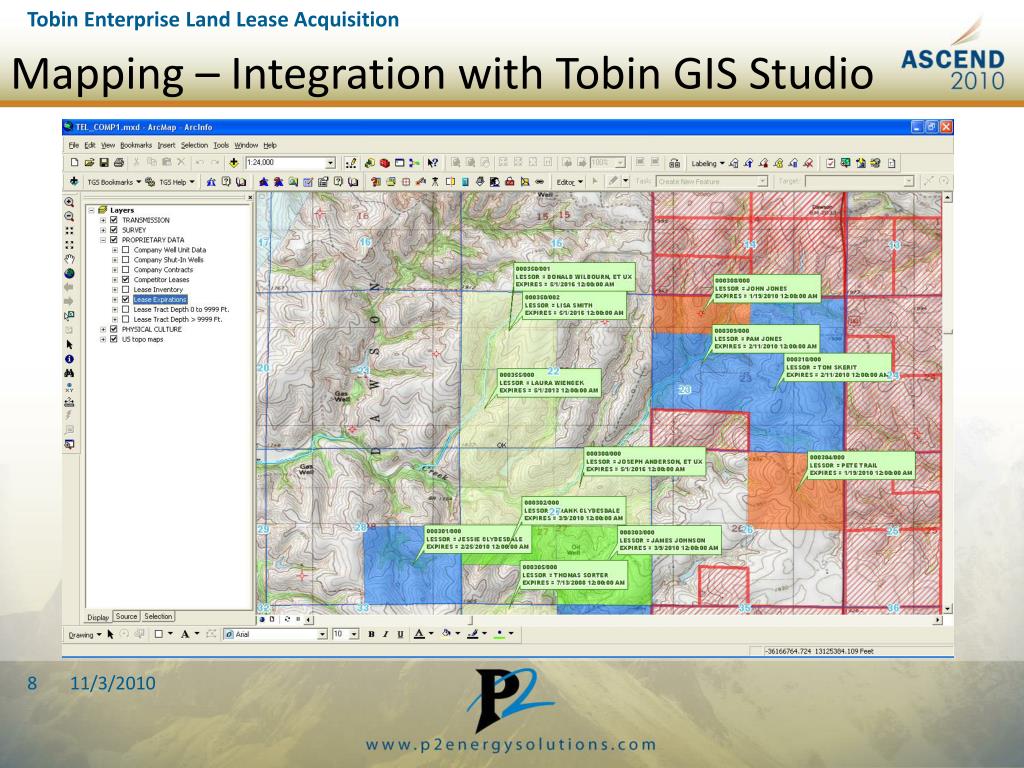Choose the font color A swatch
This screenshot has width=1024, height=768.
(419, 633)
